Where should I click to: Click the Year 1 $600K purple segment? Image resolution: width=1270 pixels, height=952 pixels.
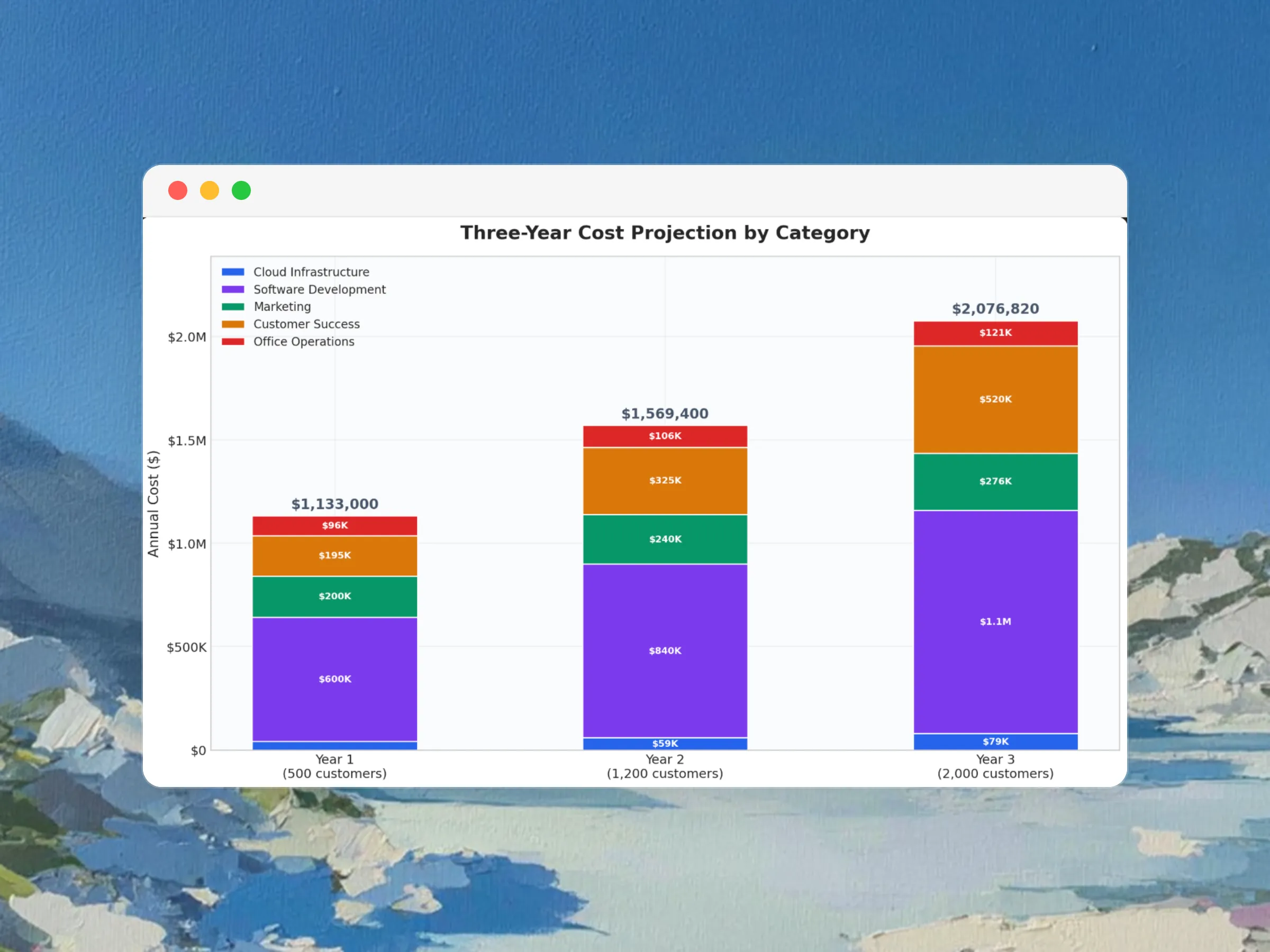pos(335,679)
